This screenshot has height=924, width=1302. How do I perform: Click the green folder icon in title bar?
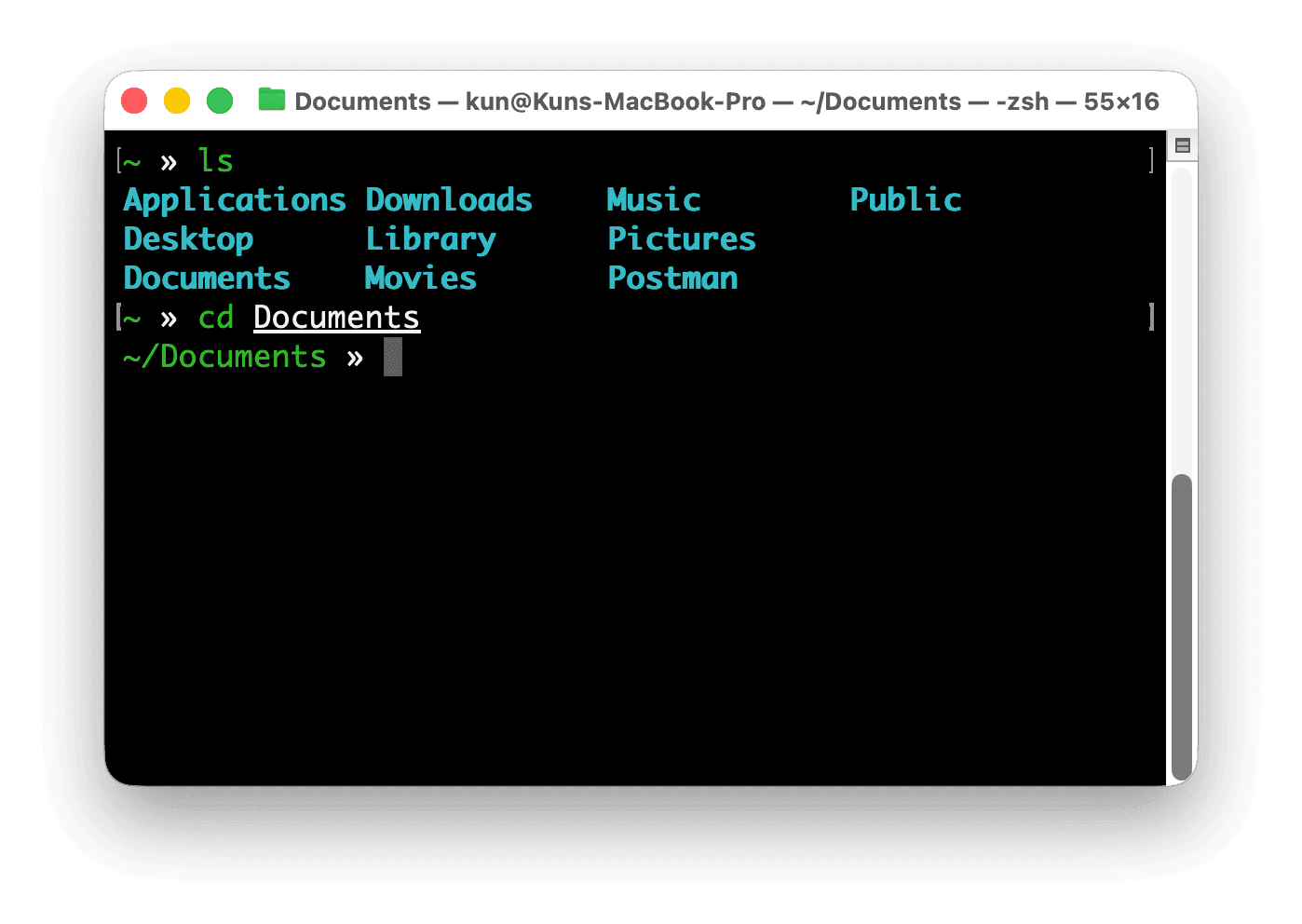[271, 100]
